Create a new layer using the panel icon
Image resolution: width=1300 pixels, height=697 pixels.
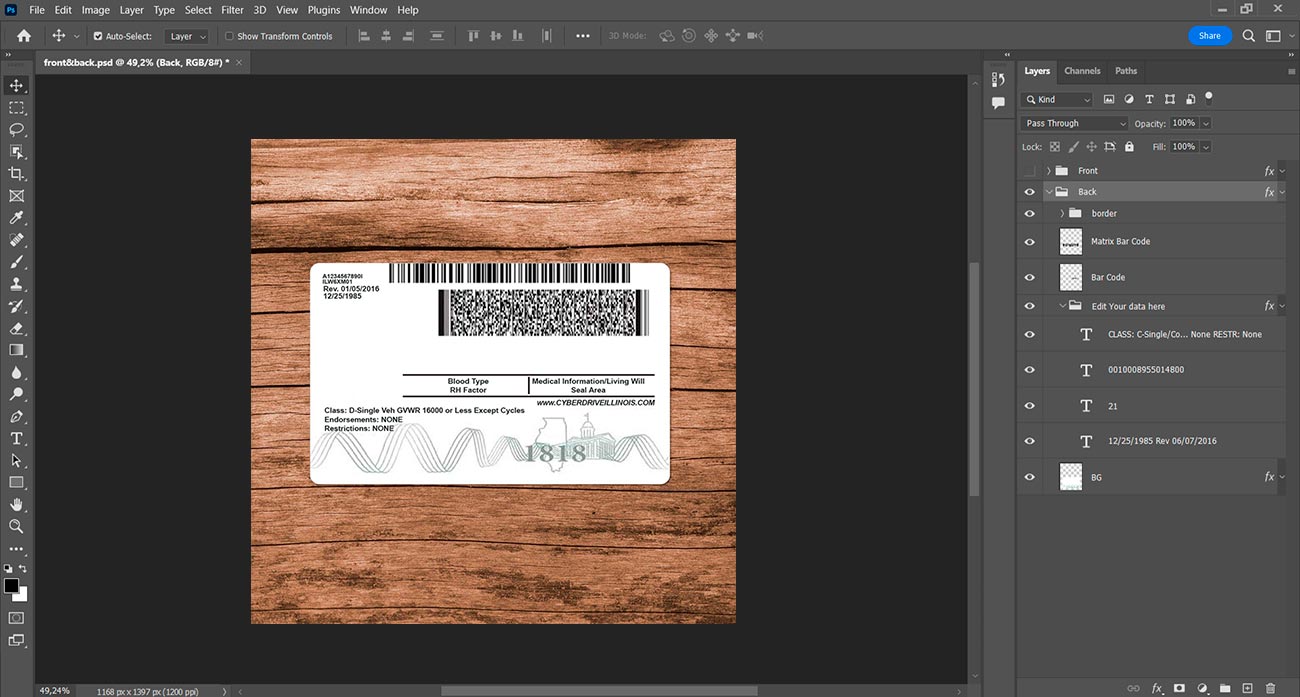[1247, 688]
